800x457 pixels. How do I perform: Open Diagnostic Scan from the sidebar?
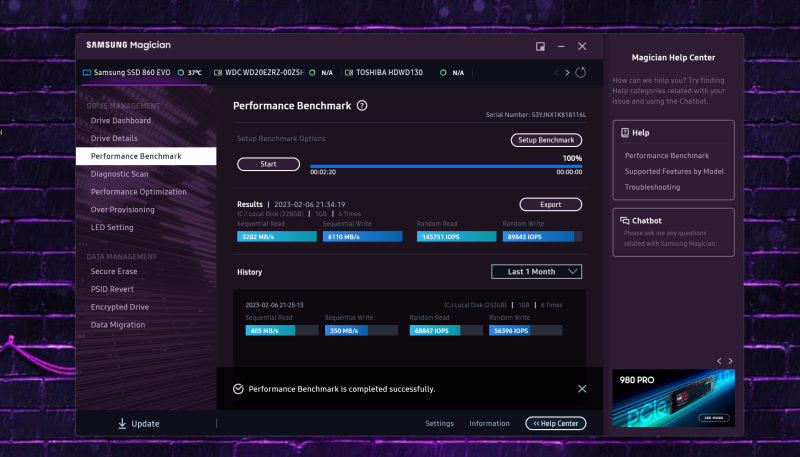[119, 174]
